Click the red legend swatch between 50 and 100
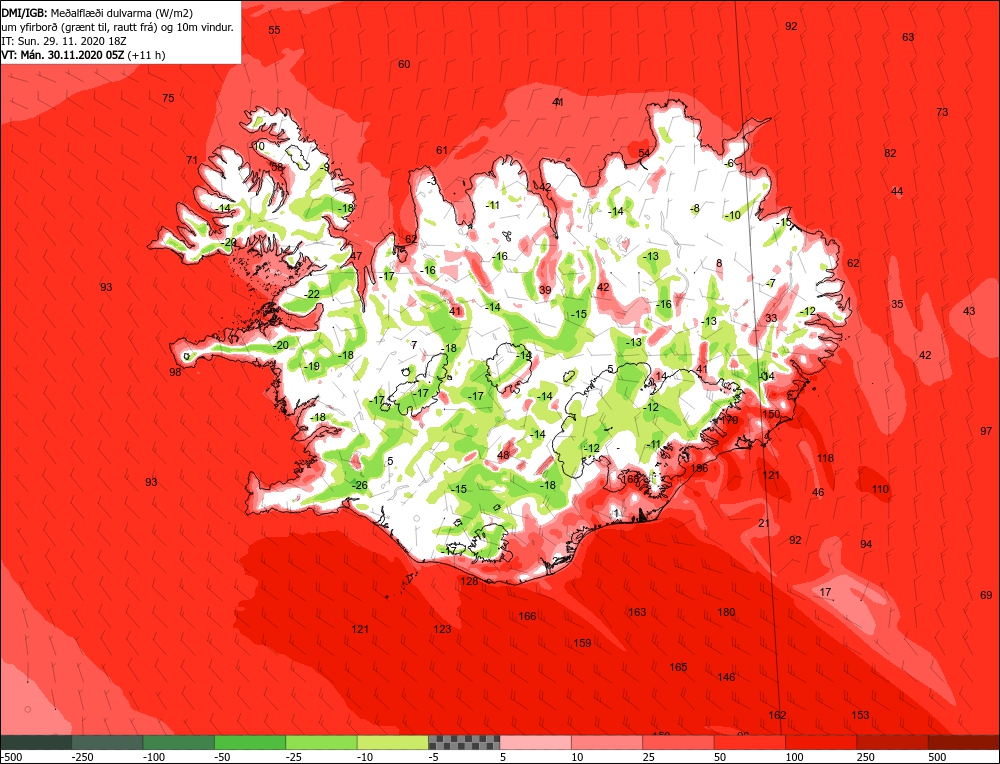Screen dimensions: 1000x764 750,742
